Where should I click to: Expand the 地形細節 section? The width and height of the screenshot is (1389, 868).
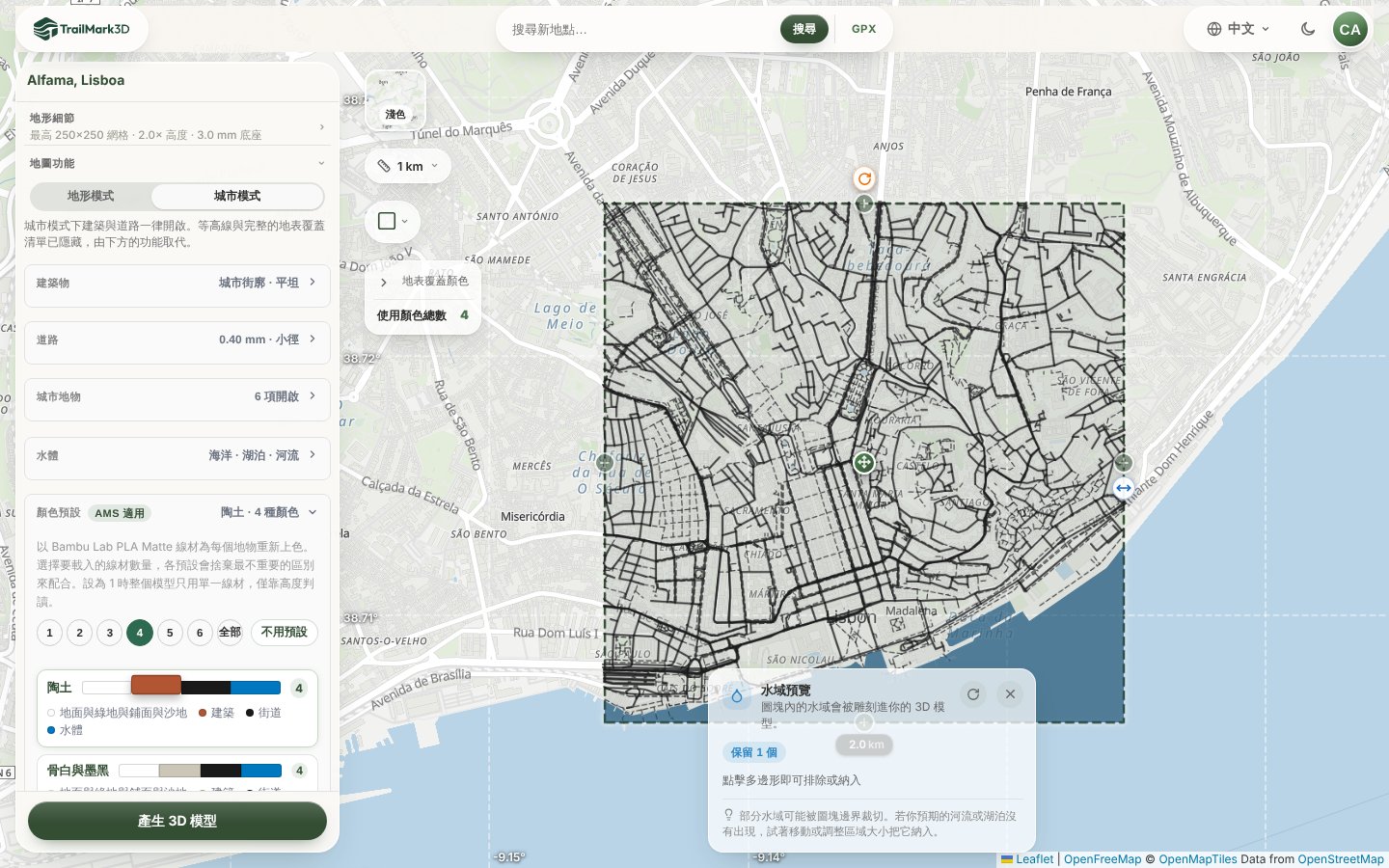coord(177,125)
